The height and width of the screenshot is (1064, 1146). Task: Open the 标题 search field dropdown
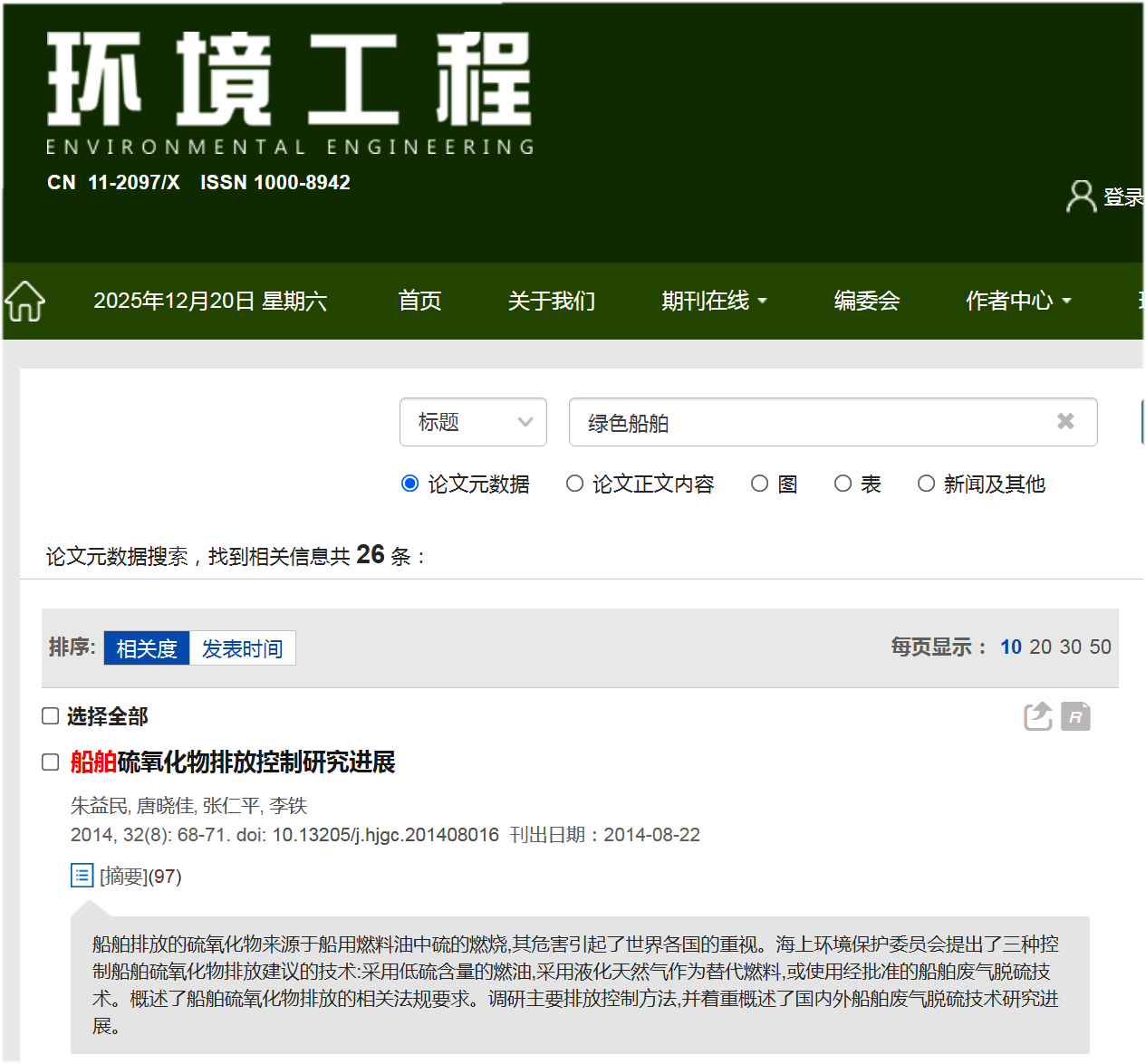click(473, 422)
